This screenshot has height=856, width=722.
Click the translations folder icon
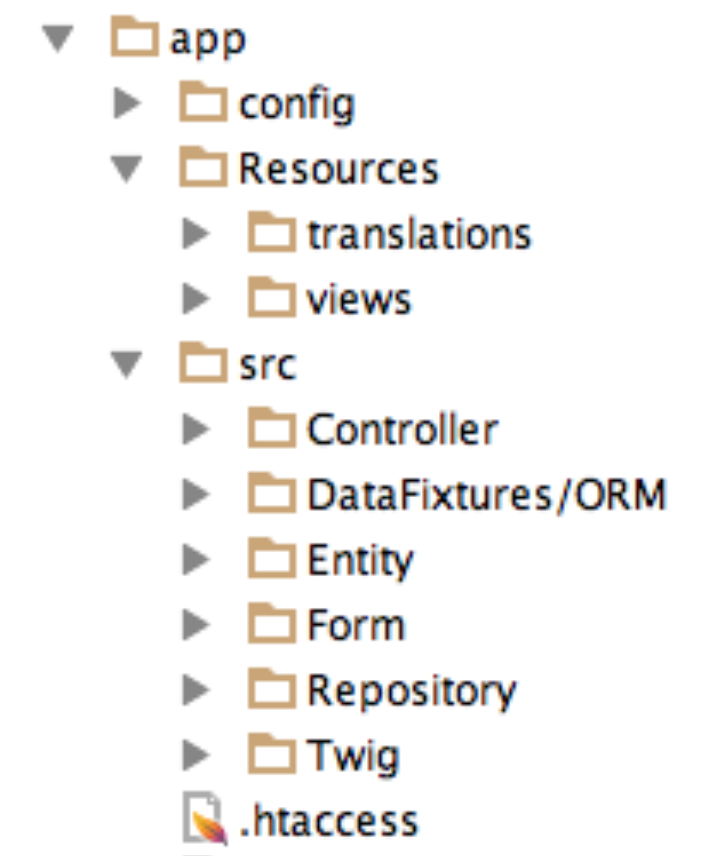pyautogui.click(x=271, y=234)
